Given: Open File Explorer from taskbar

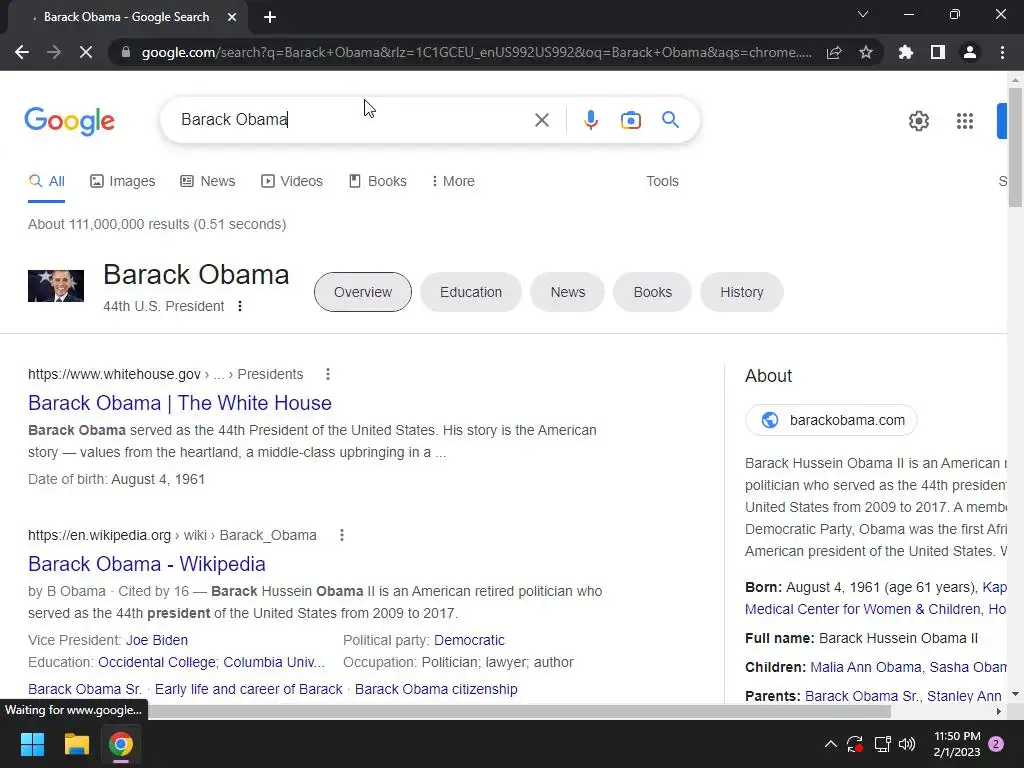Looking at the screenshot, I should point(76,744).
